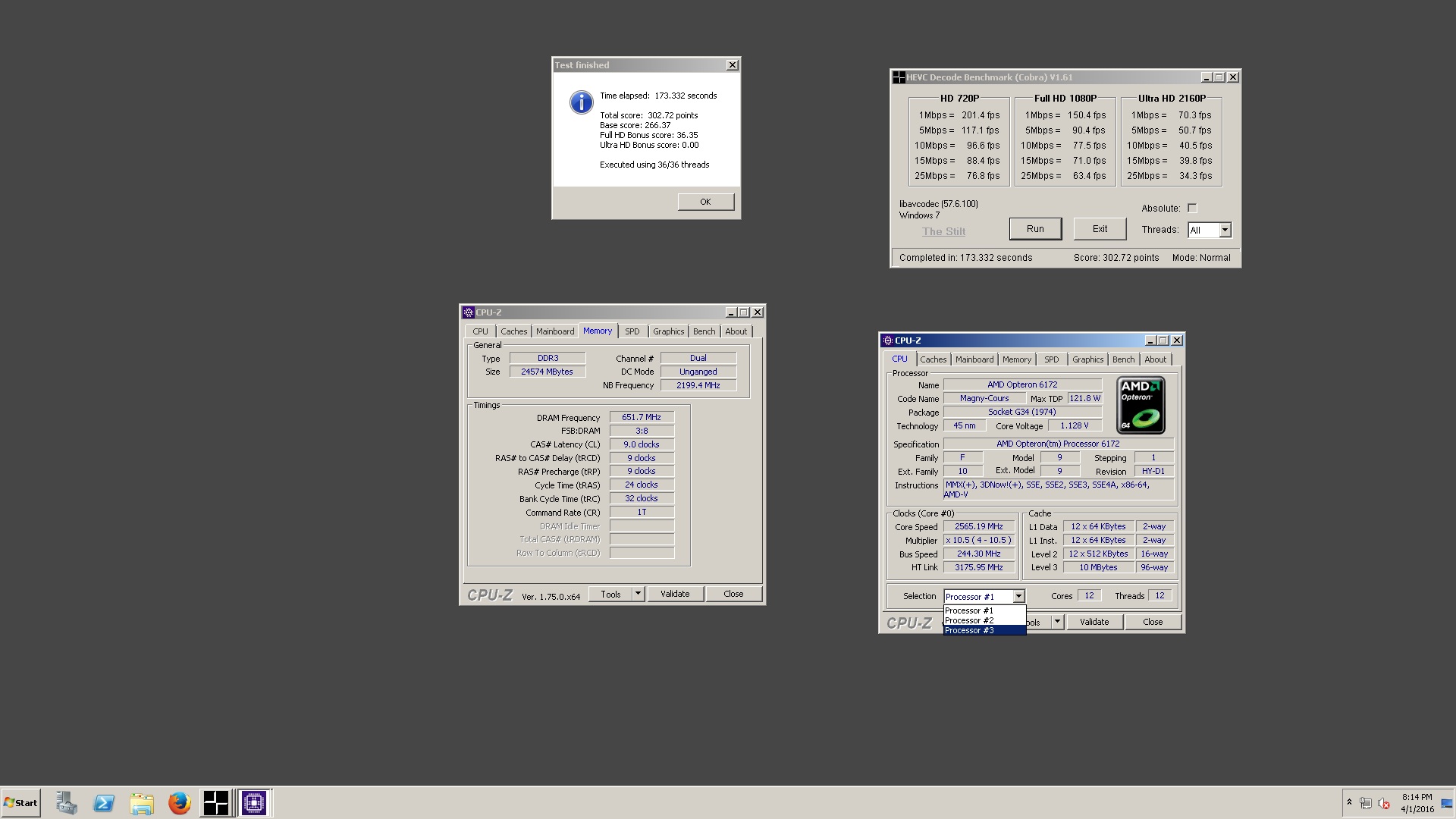Open Server Manager from the taskbar

66,803
